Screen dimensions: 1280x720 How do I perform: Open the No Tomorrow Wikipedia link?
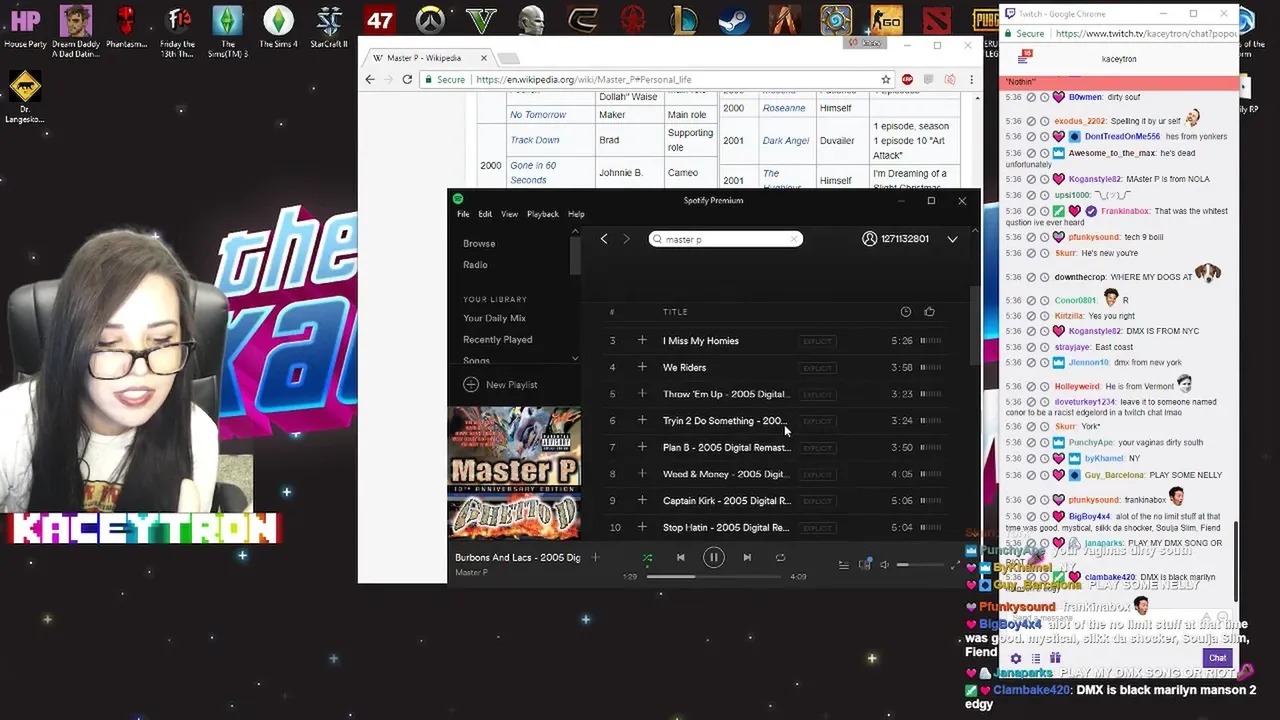pos(538,115)
